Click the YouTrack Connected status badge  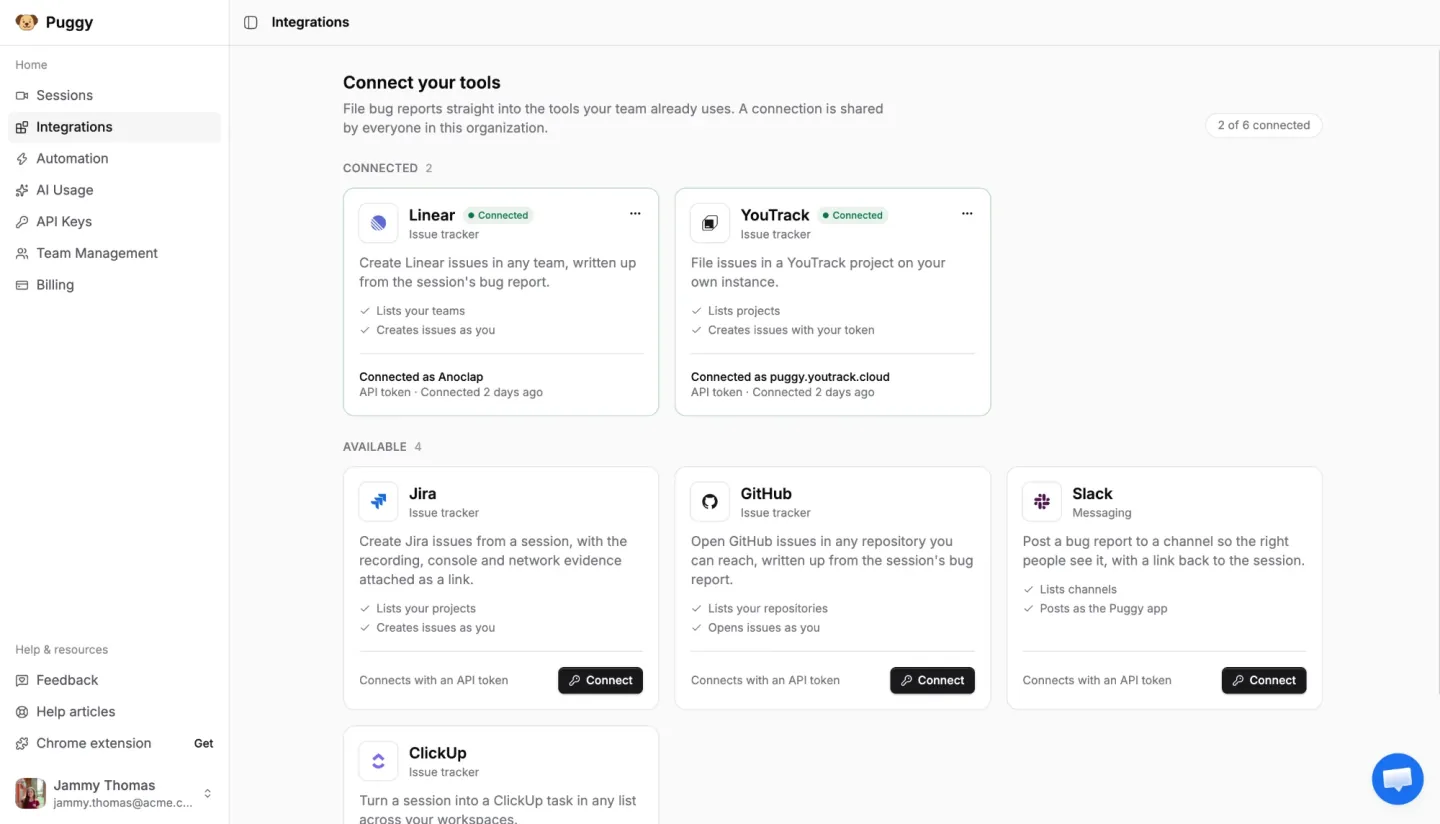[x=853, y=215]
